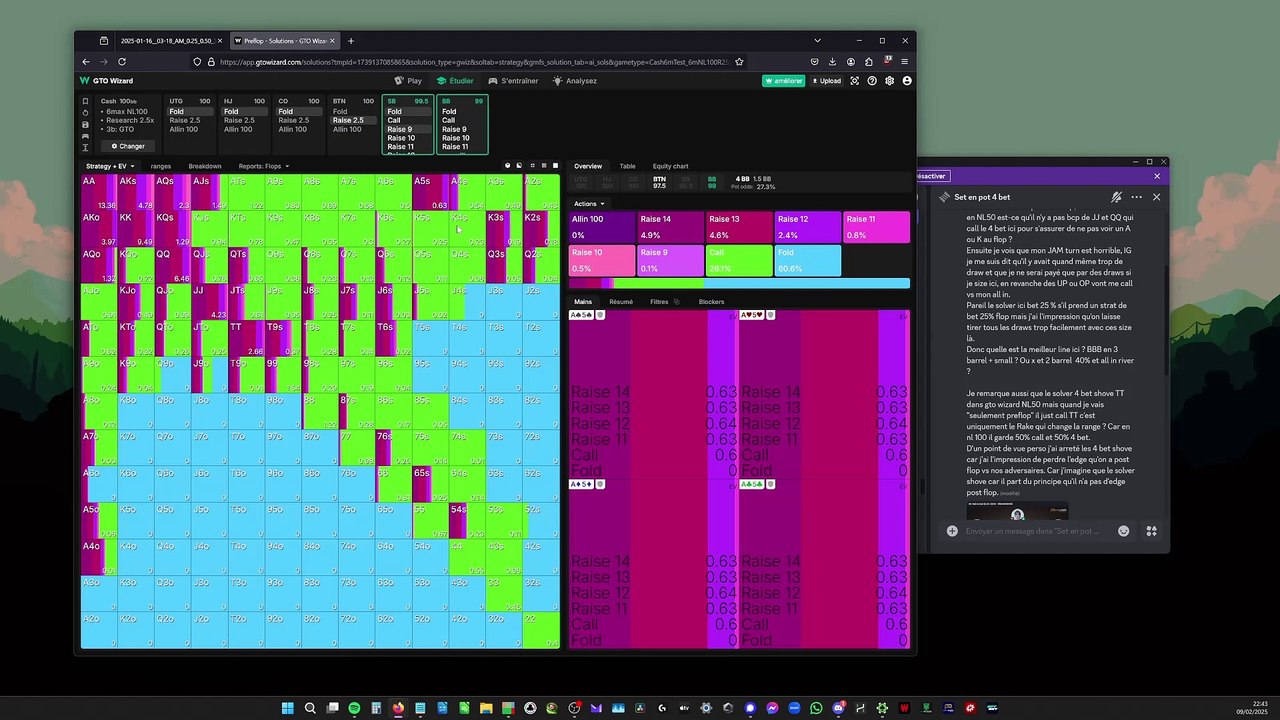Toggle the half-circle grid display icon
Viewport: 1280px width, 720px height.
519,166
